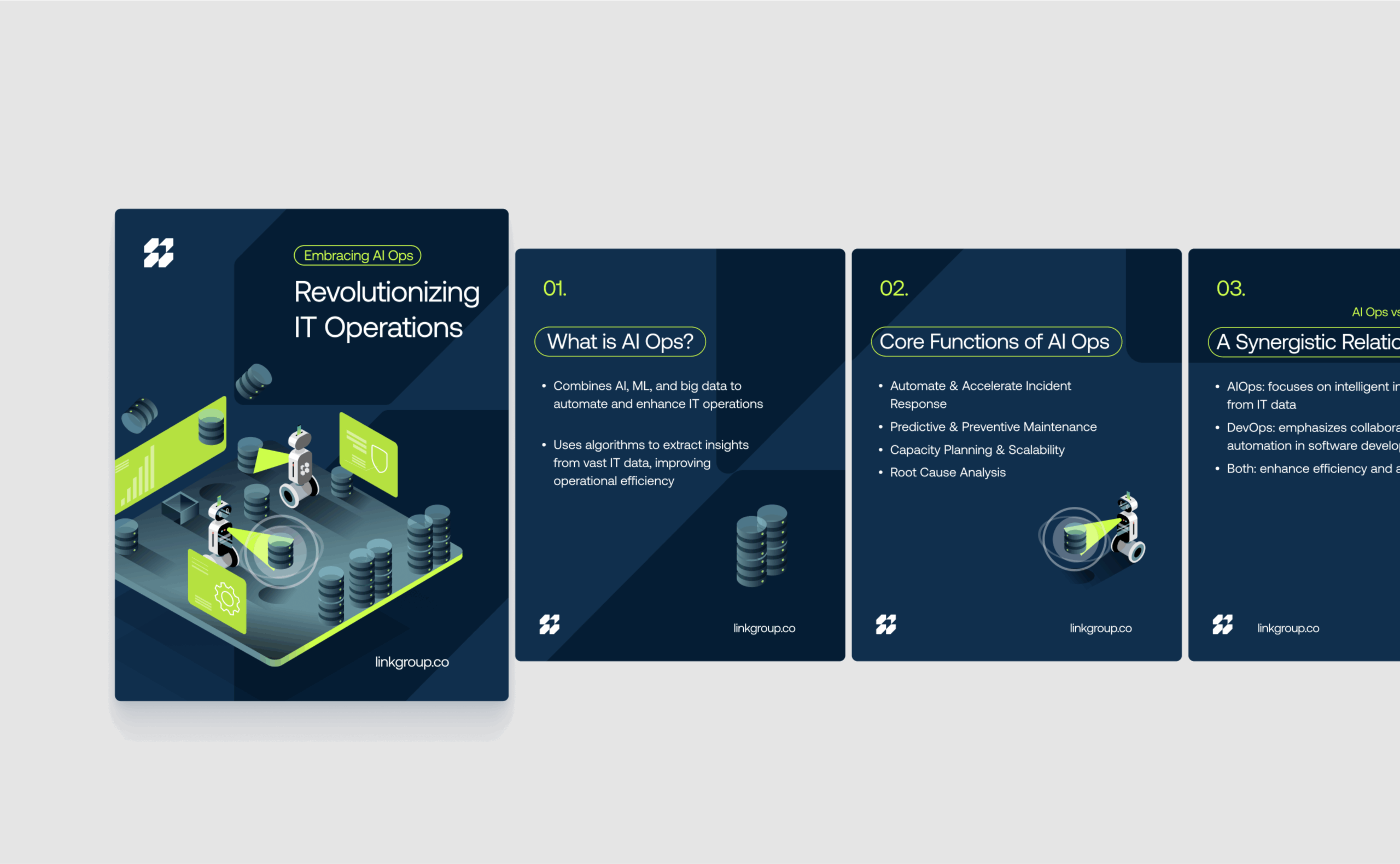The height and width of the screenshot is (864, 1400).
Task: Select 'Core Functions of AI Ops' heading pill
Action: tap(995, 342)
